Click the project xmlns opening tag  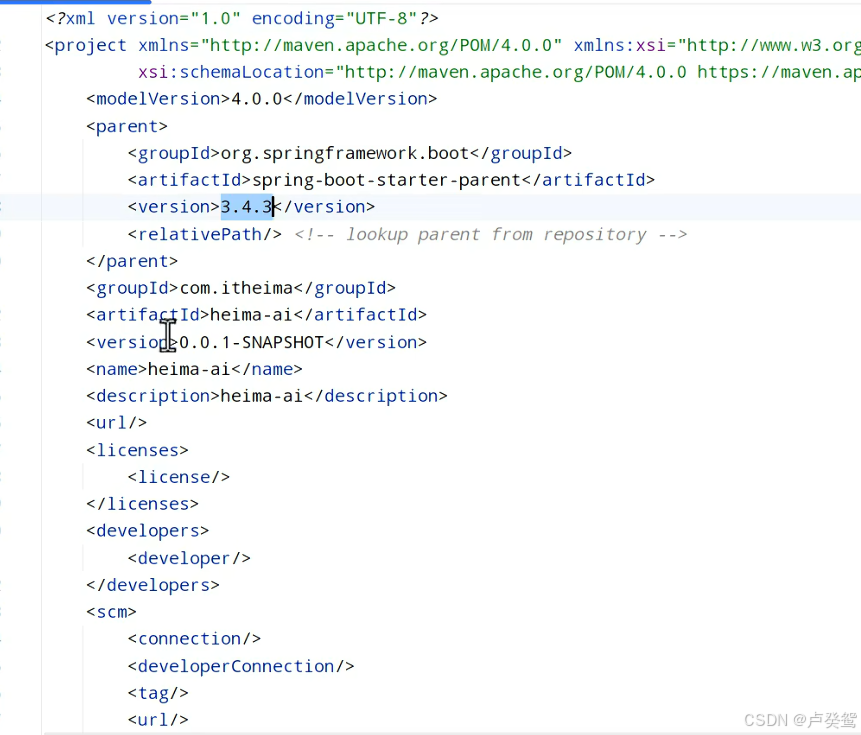click(x=452, y=46)
